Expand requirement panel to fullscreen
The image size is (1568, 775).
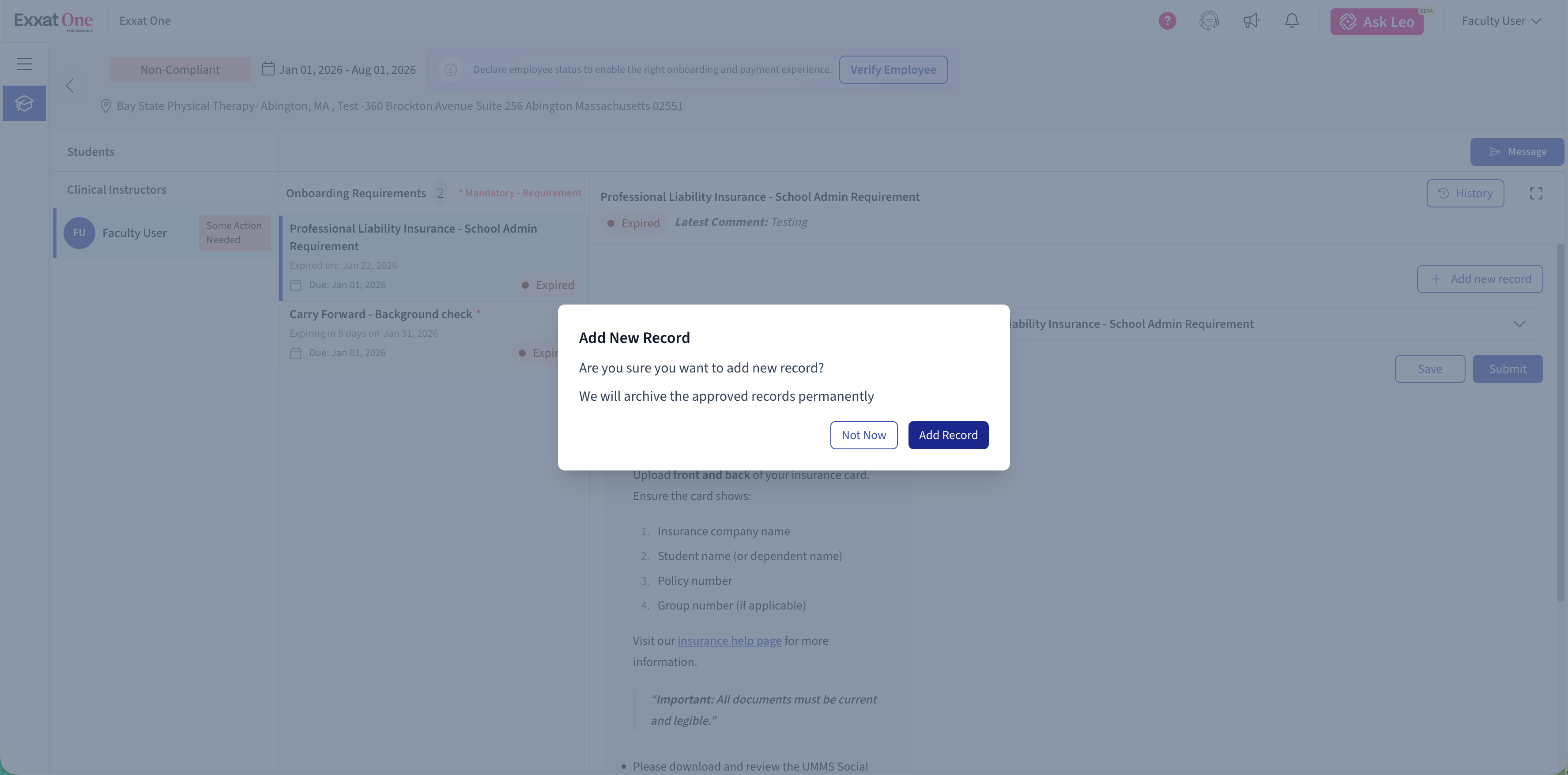pos(1536,193)
